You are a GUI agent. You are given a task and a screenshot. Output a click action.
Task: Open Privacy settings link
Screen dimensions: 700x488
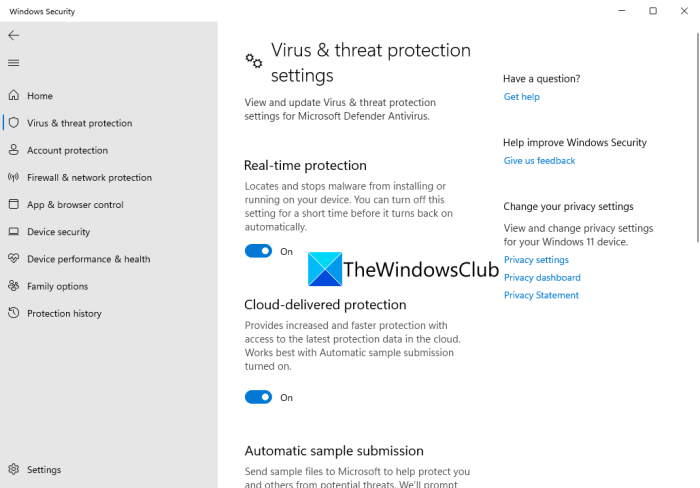coord(536,260)
